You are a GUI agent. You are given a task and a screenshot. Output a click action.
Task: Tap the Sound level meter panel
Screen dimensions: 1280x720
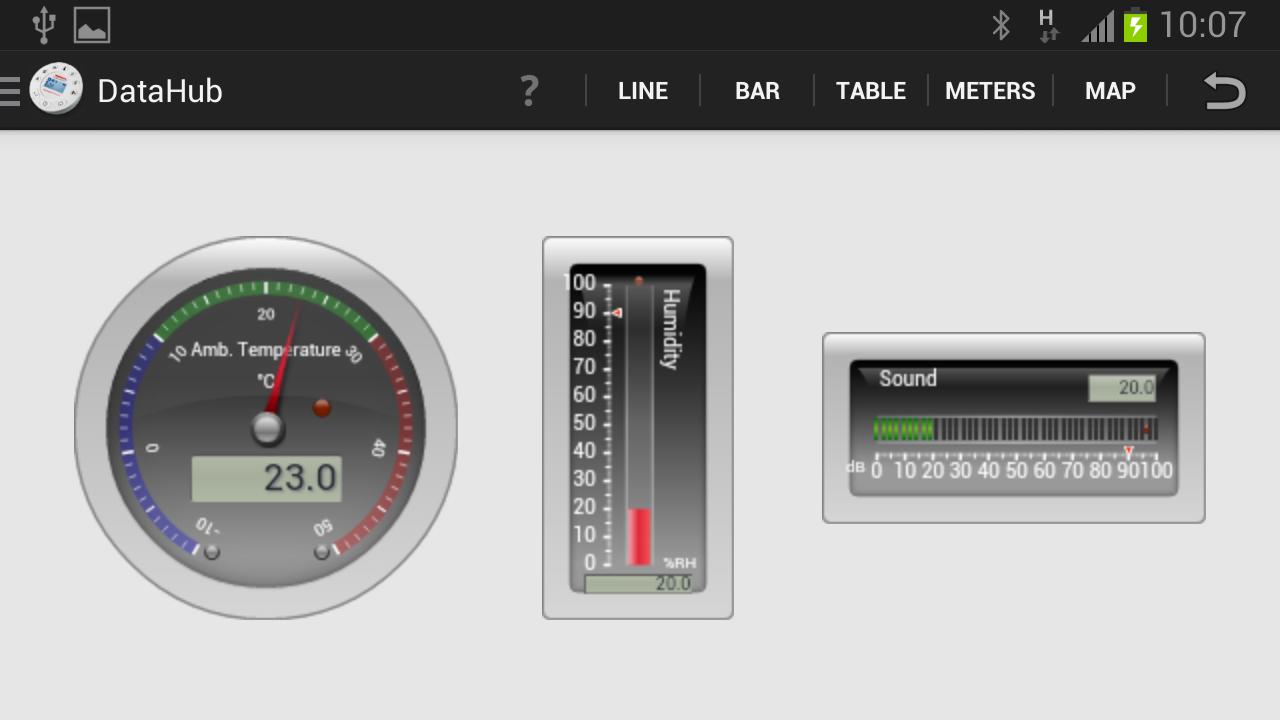1014,428
